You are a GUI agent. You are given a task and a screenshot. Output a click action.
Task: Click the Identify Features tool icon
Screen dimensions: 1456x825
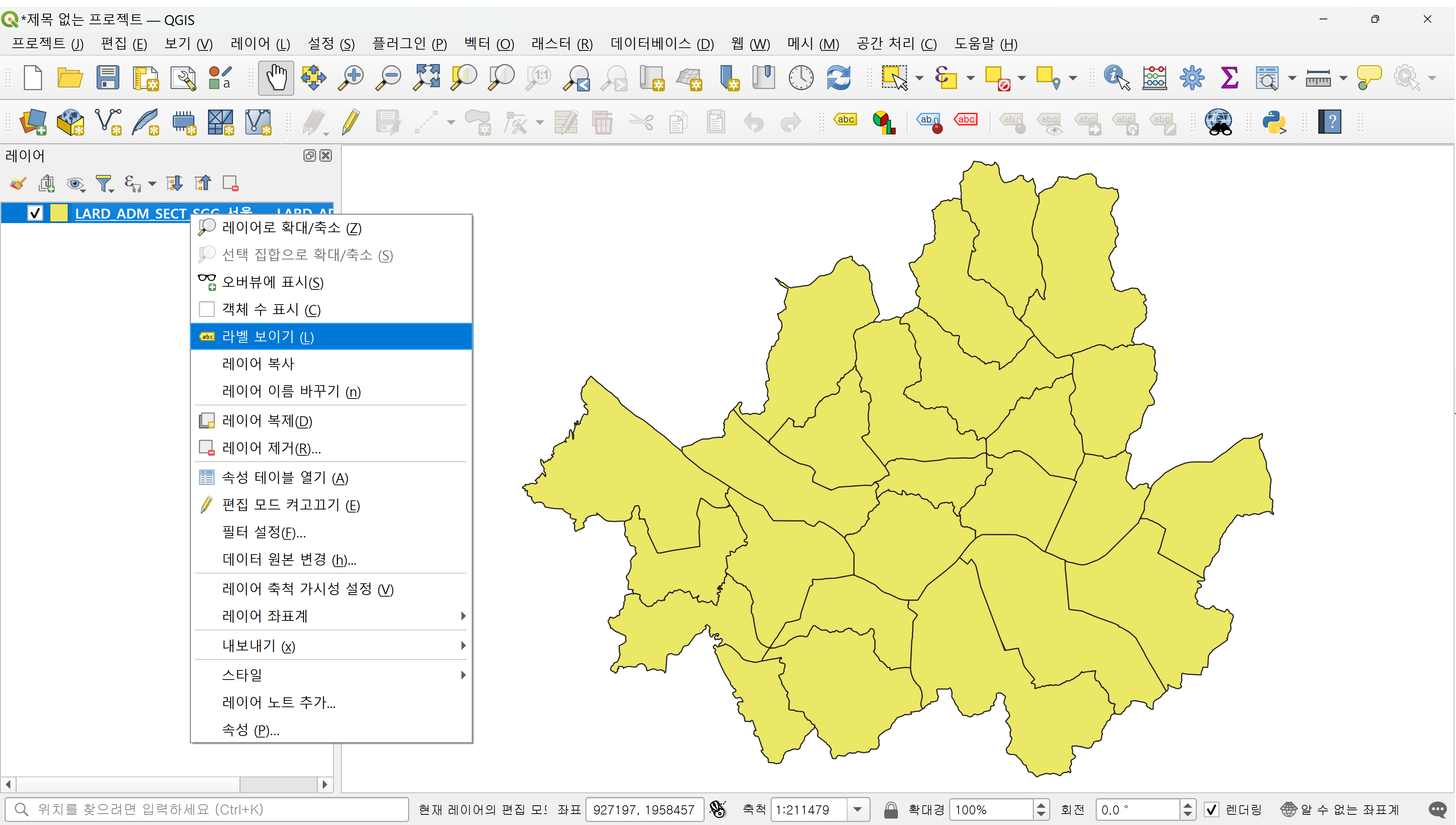pos(1115,78)
